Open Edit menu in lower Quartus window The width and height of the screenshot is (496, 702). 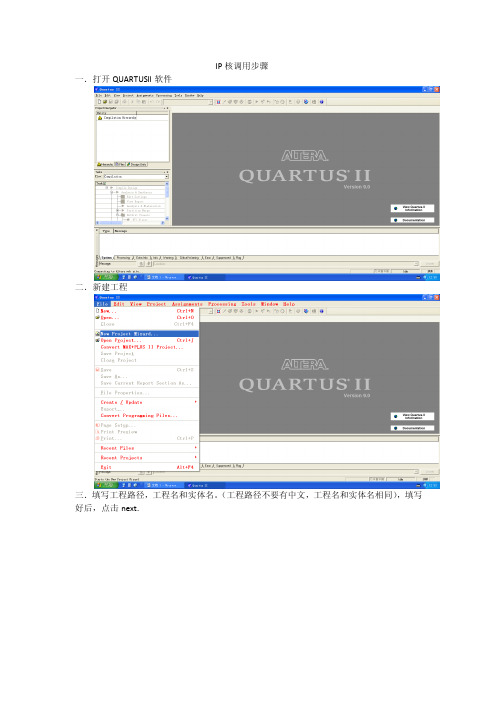point(119,304)
